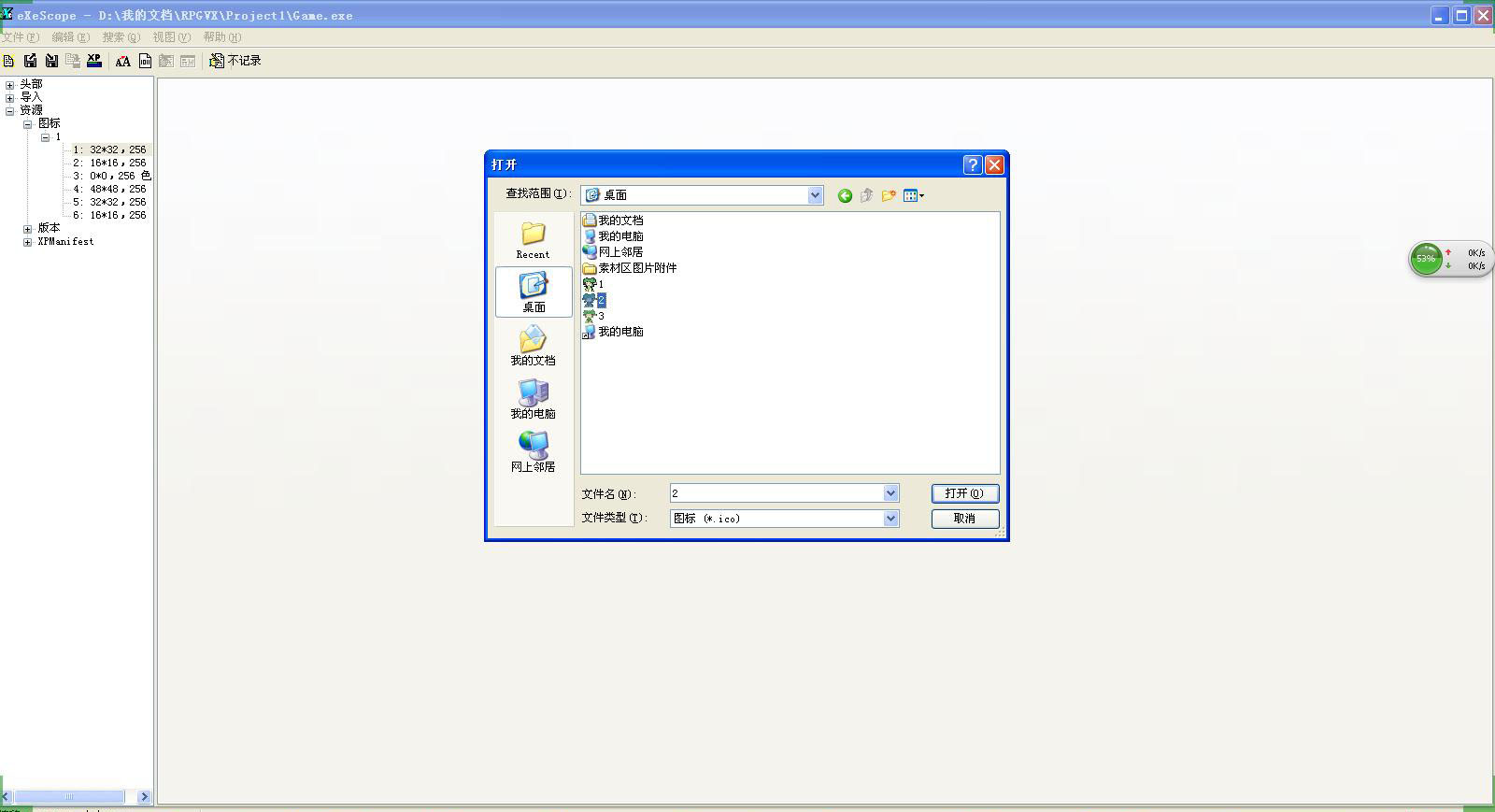Viewport: 1495px width, 812px height.
Task: Open the 帮助 menu
Action: [x=222, y=37]
